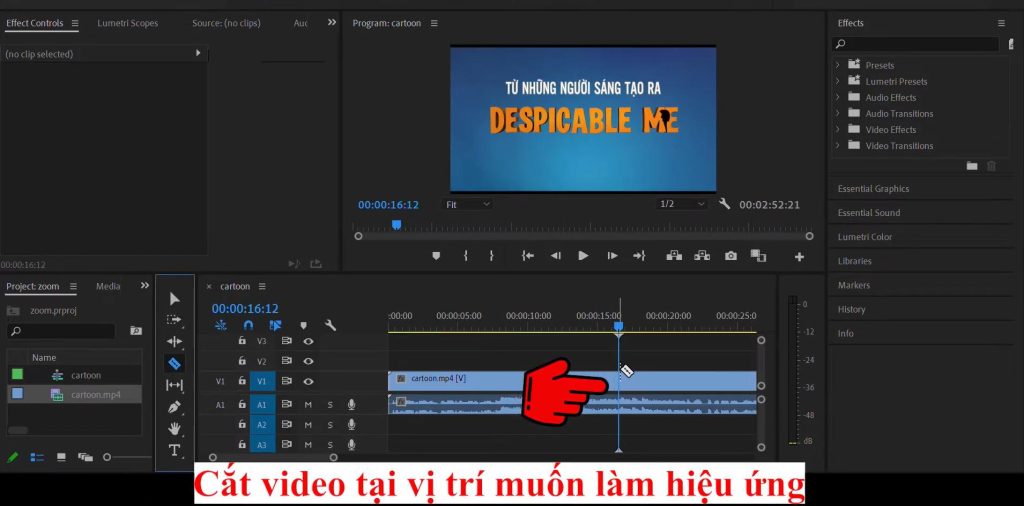Click the Mark Out bracket icon
The image size is (1024, 506).
tap(492, 256)
